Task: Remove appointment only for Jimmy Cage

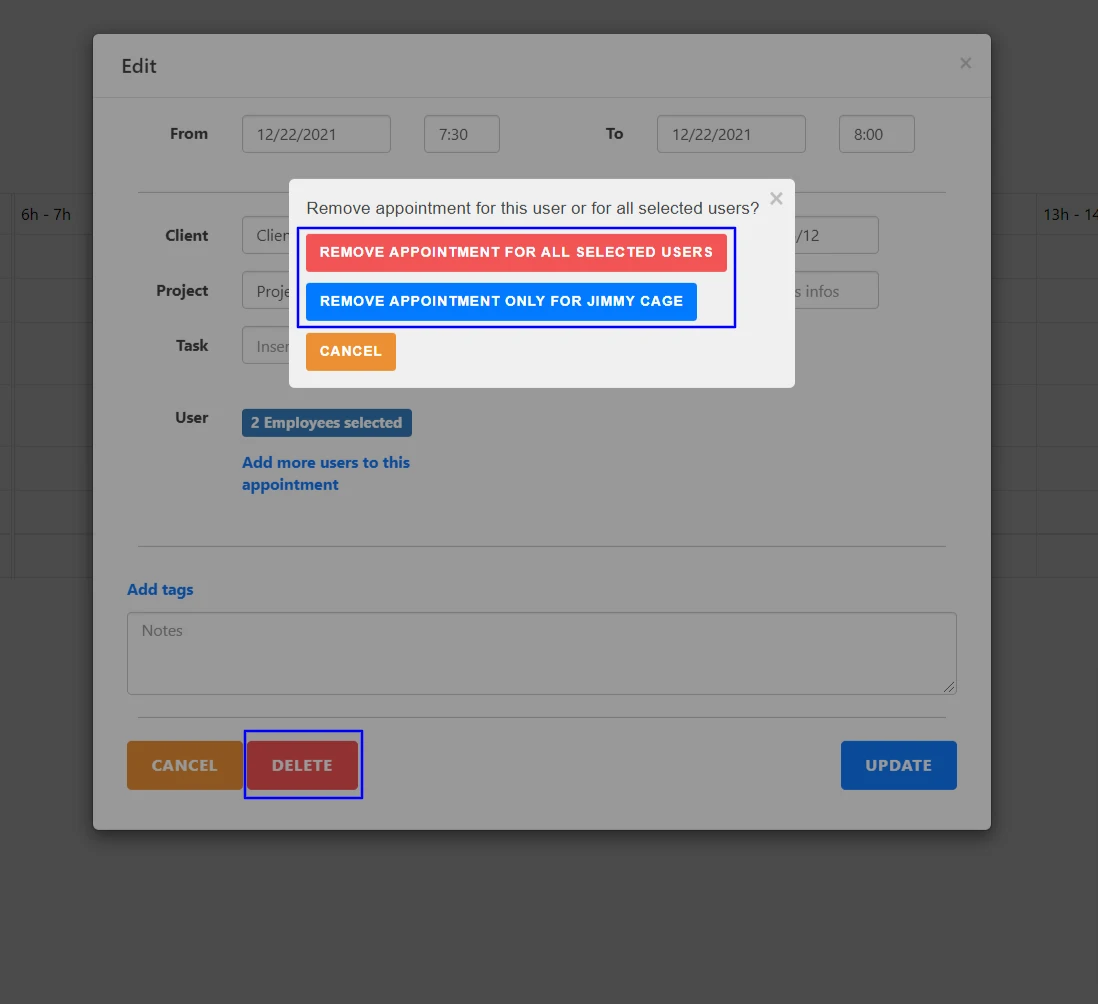Action: (x=501, y=301)
